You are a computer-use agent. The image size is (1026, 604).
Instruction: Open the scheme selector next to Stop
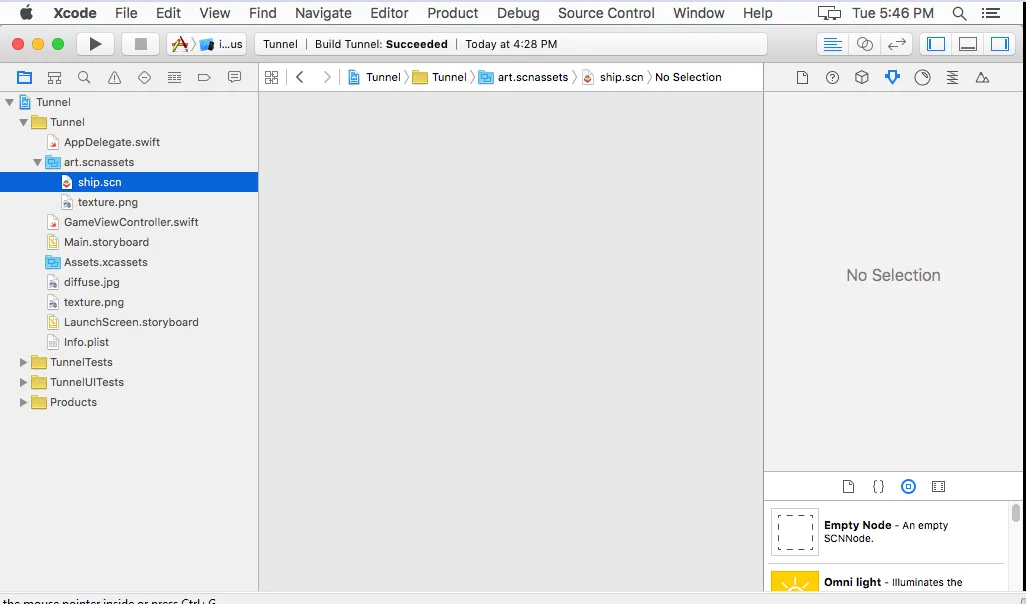tap(206, 44)
